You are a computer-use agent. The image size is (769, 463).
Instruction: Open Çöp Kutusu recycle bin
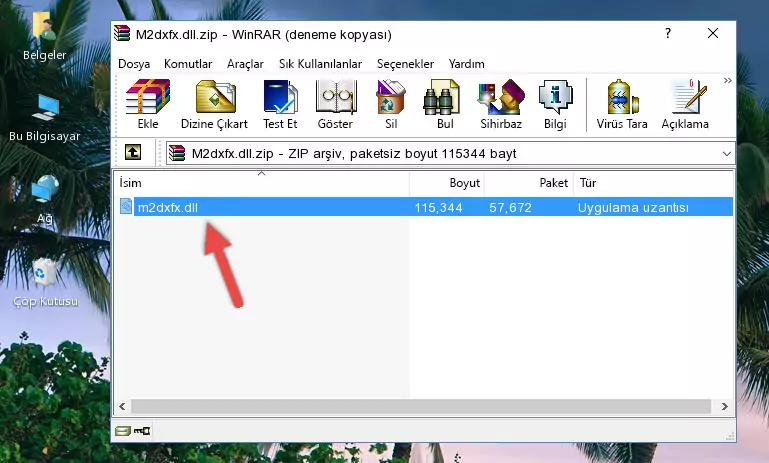pos(45,282)
